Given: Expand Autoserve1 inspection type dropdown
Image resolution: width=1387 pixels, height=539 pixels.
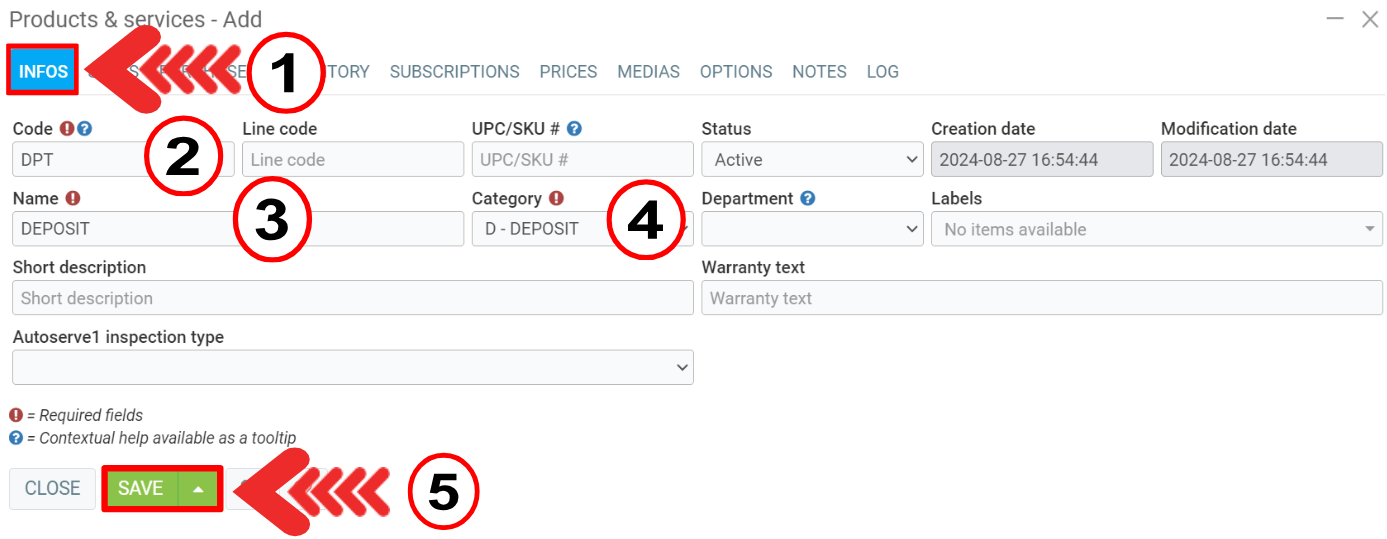Looking at the screenshot, I should [x=352, y=368].
